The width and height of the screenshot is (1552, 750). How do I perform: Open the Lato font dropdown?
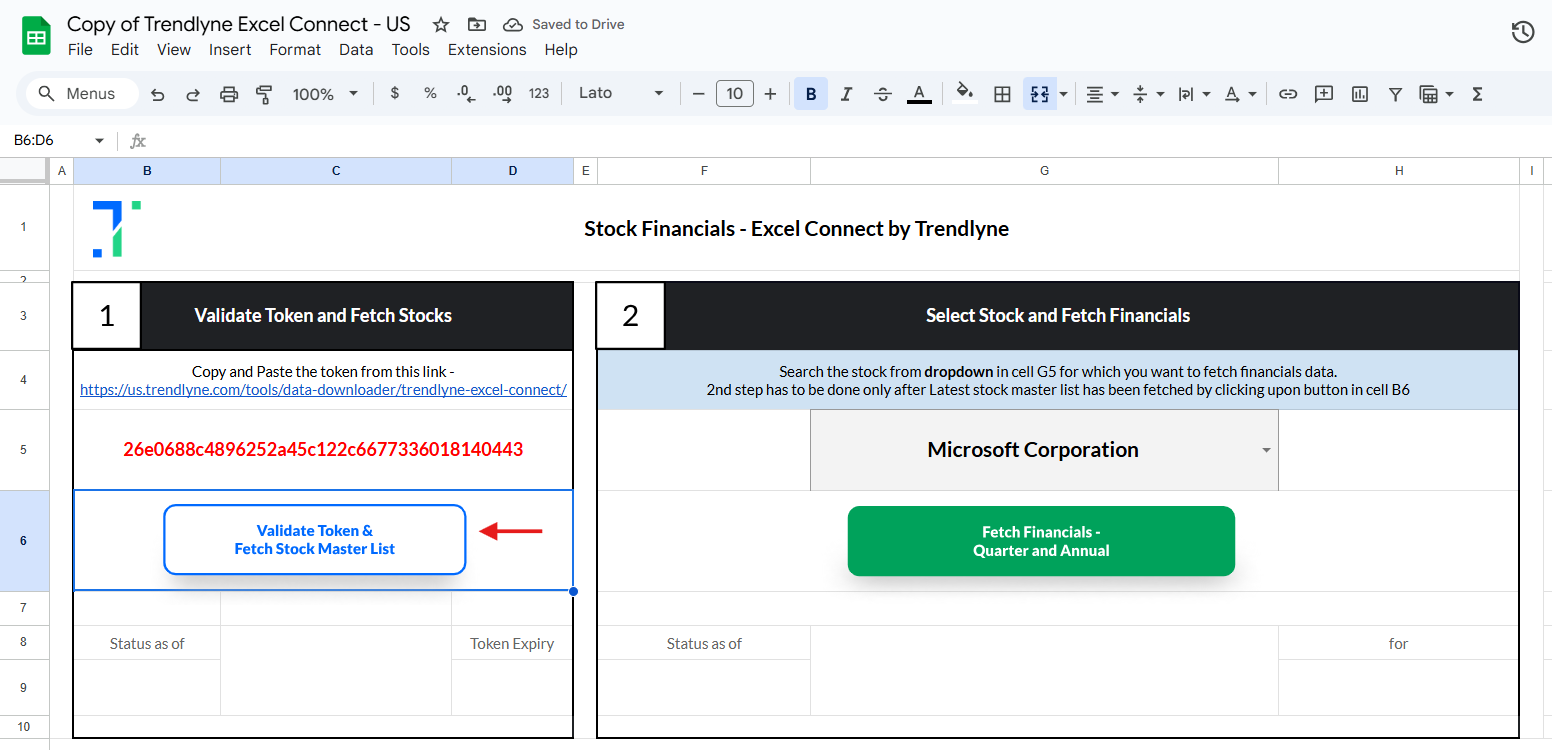[621, 93]
